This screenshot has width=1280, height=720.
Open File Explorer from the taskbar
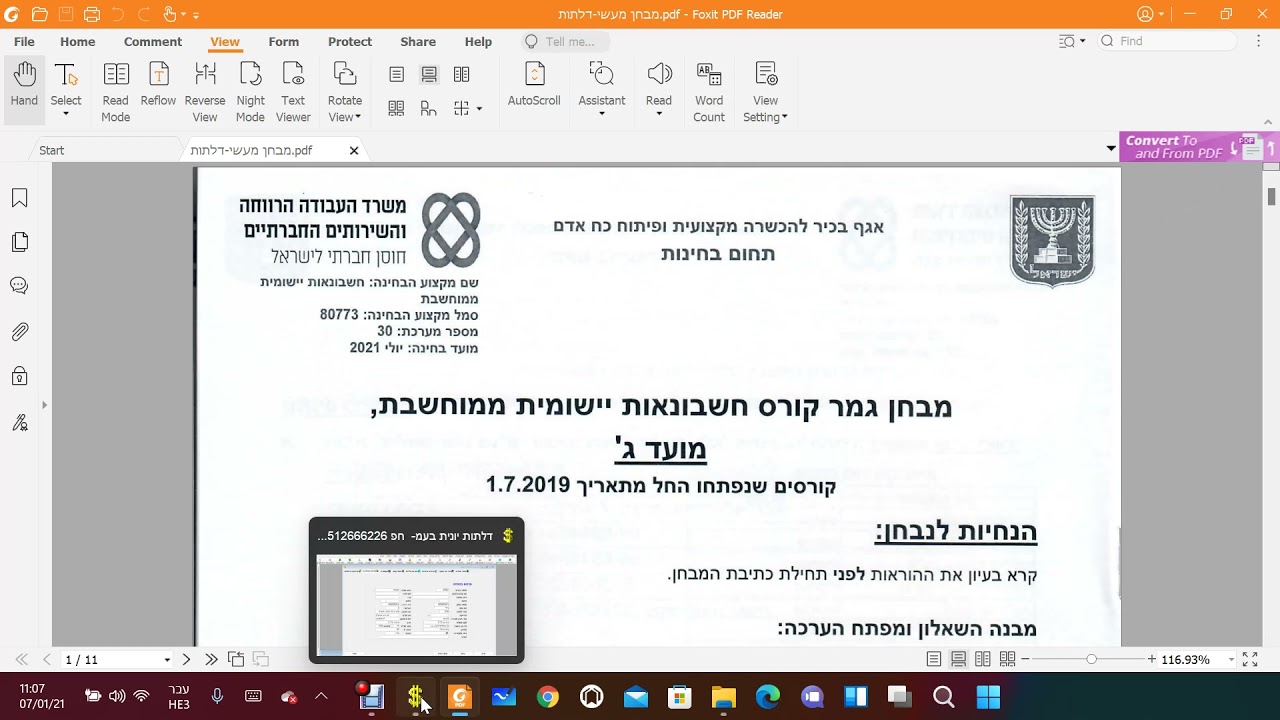coord(723,697)
